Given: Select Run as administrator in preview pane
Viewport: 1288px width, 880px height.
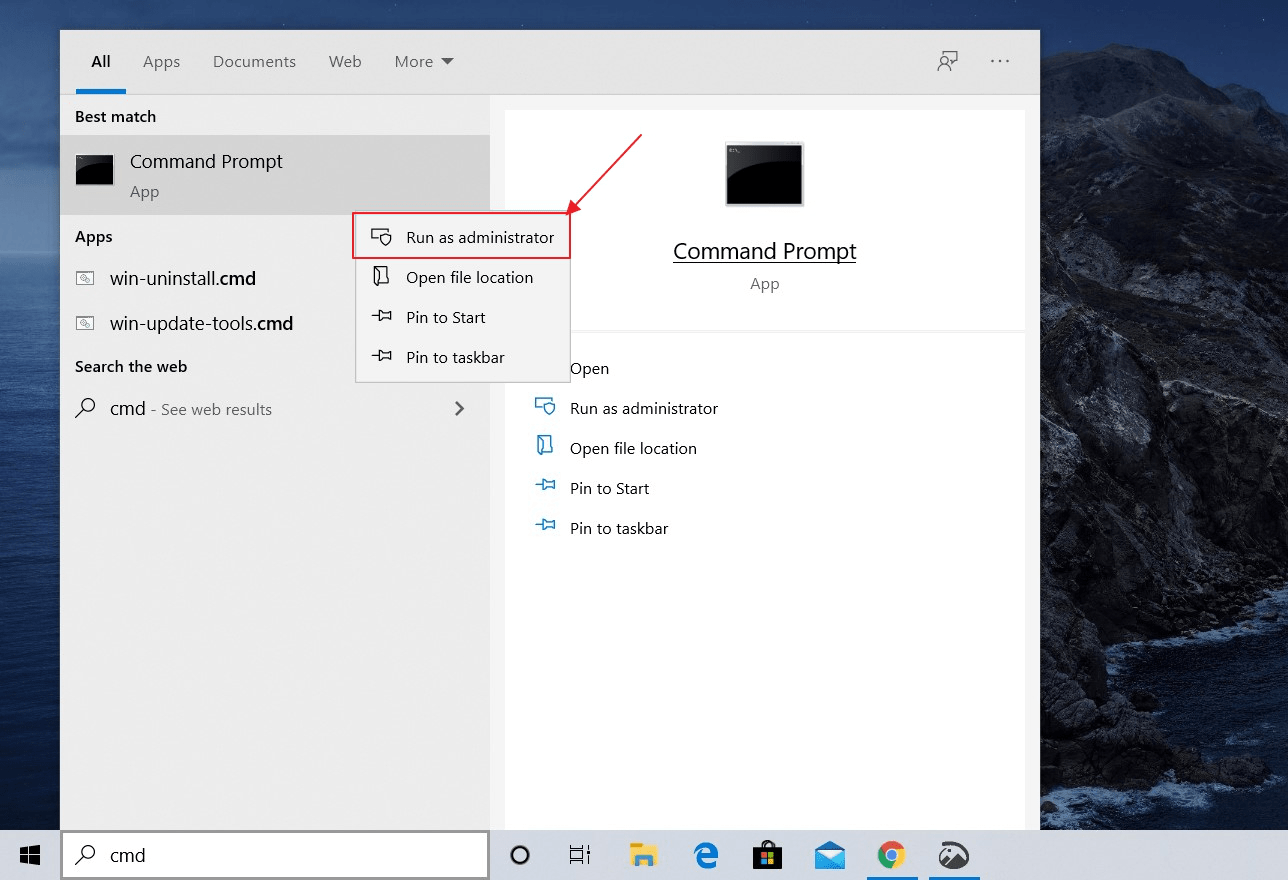Looking at the screenshot, I should [x=643, y=408].
